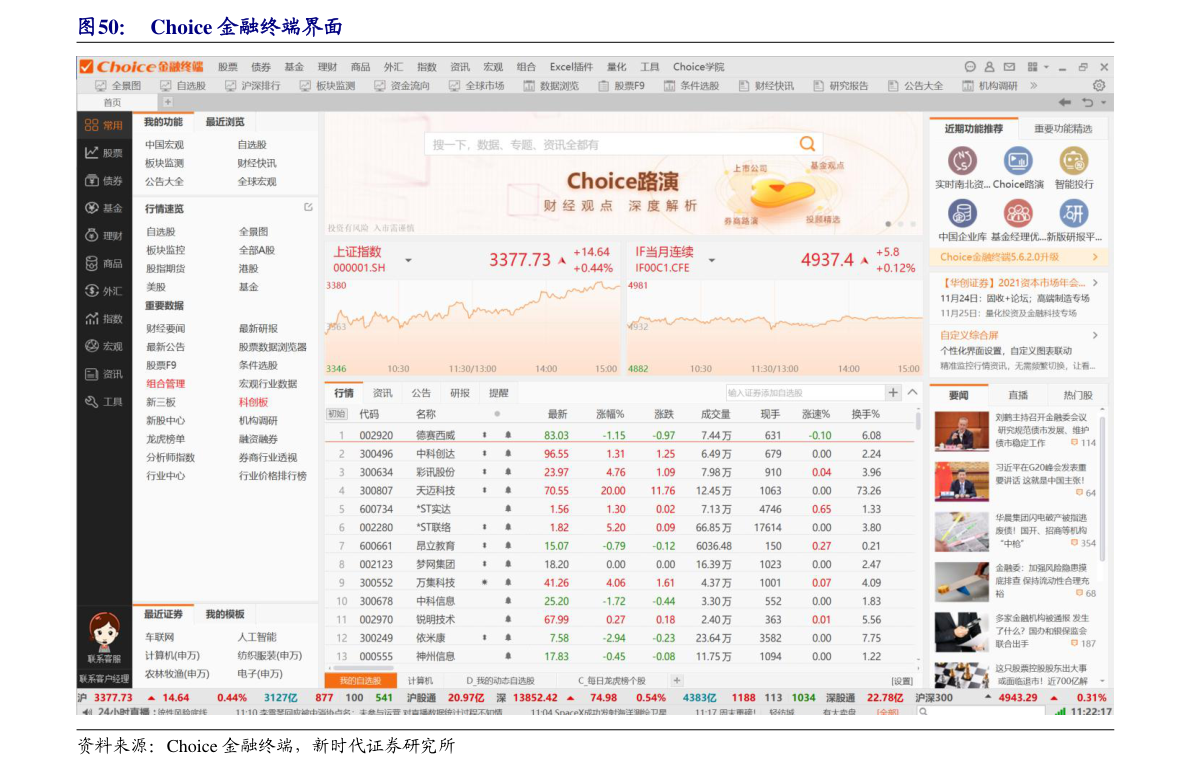The width and height of the screenshot is (1191, 775).
Task: Open 上证指数 index dropdown arrow
Action: 409,261
